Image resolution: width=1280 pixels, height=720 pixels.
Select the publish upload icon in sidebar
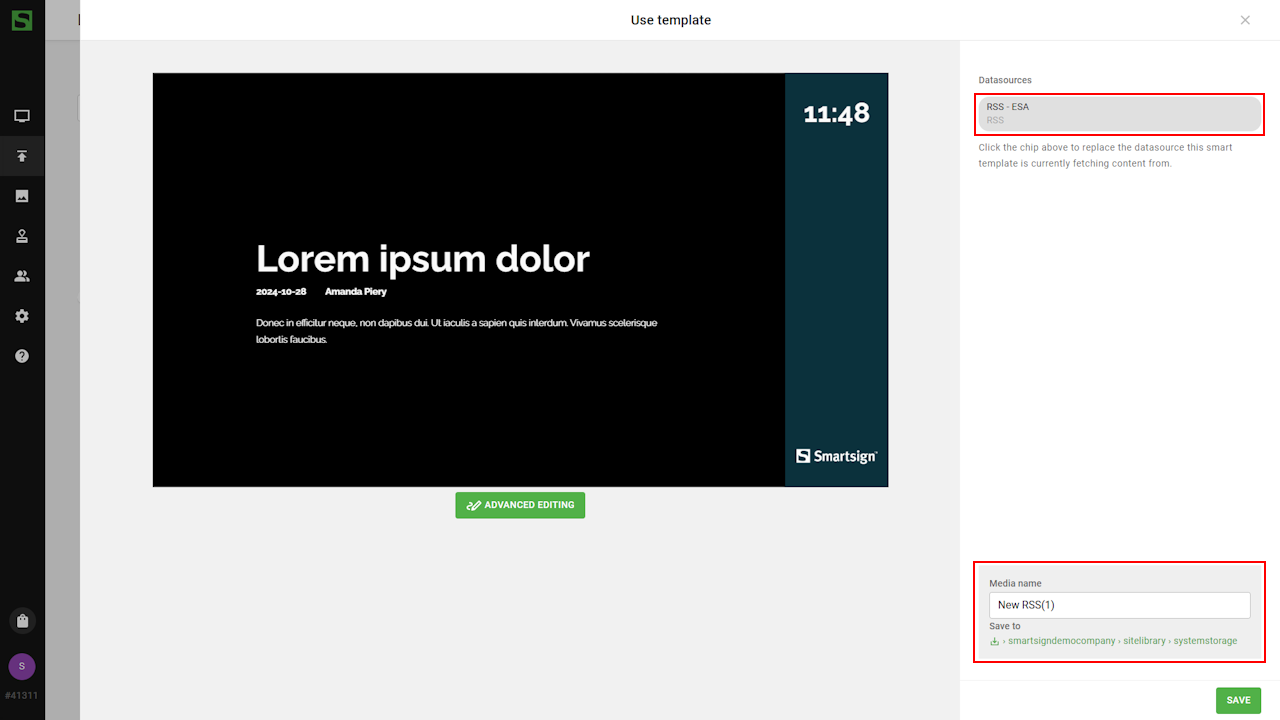pyautogui.click(x=22, y=156)
